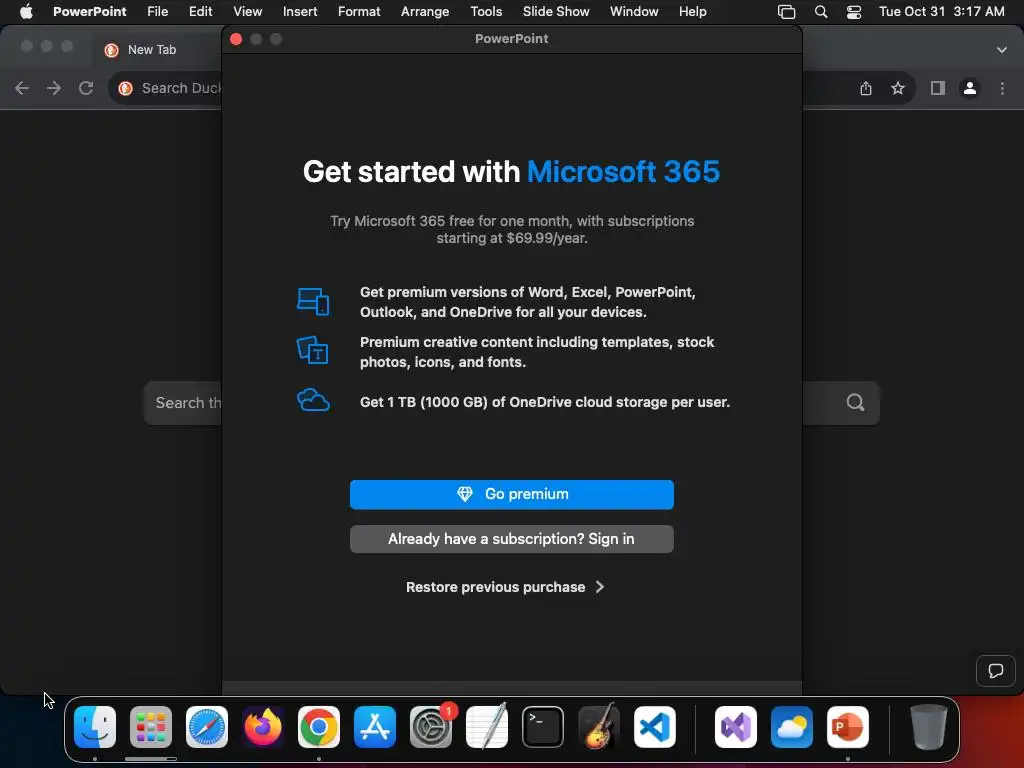
Task: Click Already have a subscription? Sign in
Action: (511, 539)
